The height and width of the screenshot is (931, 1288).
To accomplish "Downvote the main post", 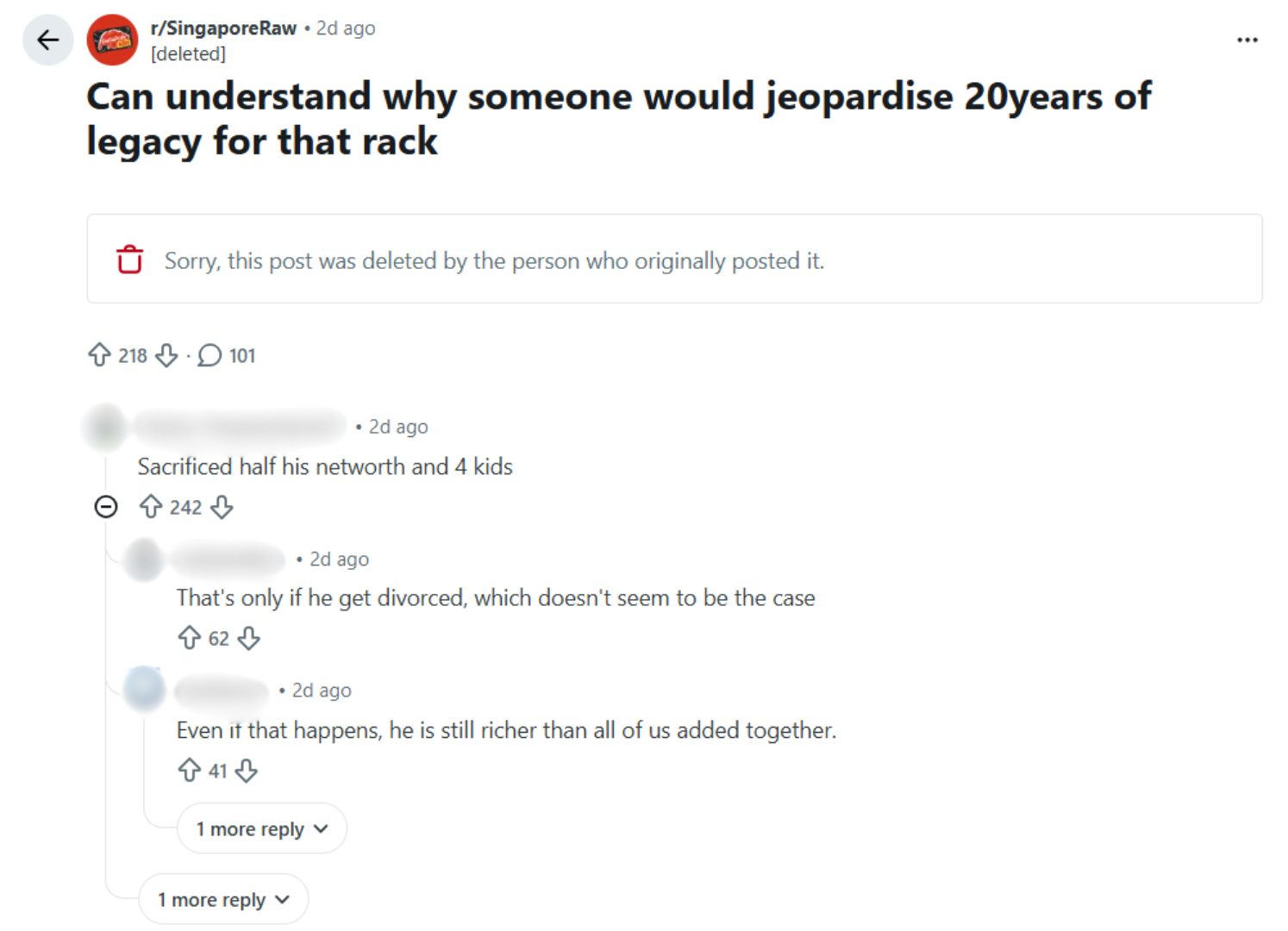I will pyautogui.click(x=167, y=355).
